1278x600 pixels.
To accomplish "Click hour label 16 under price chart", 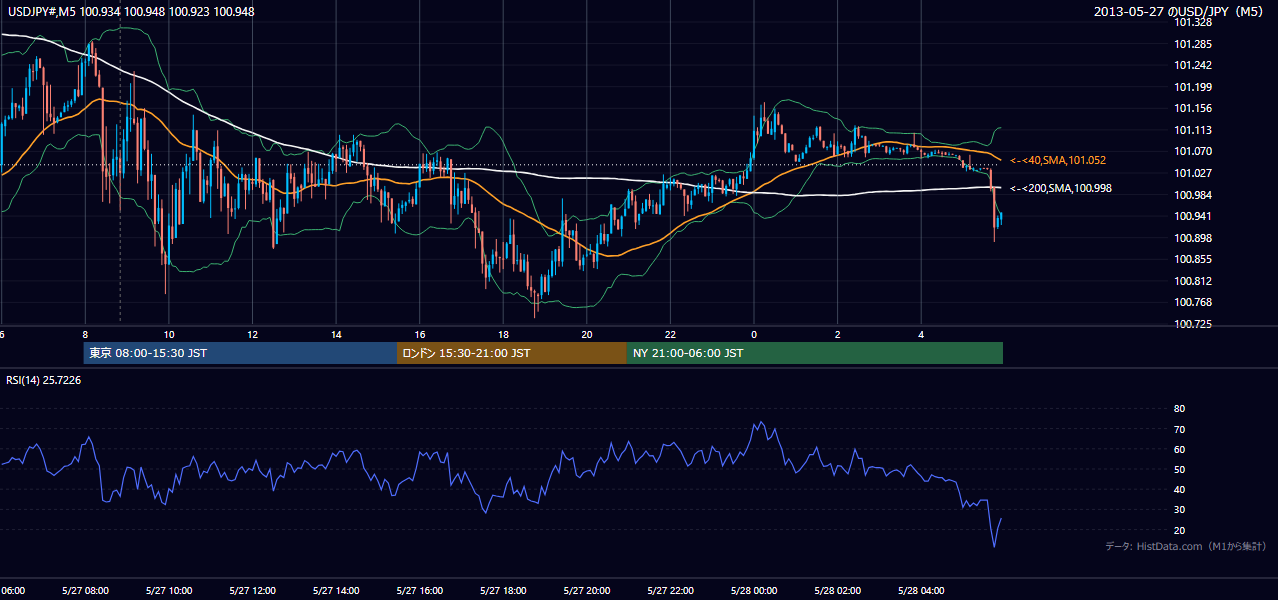I will coord(420,335).
